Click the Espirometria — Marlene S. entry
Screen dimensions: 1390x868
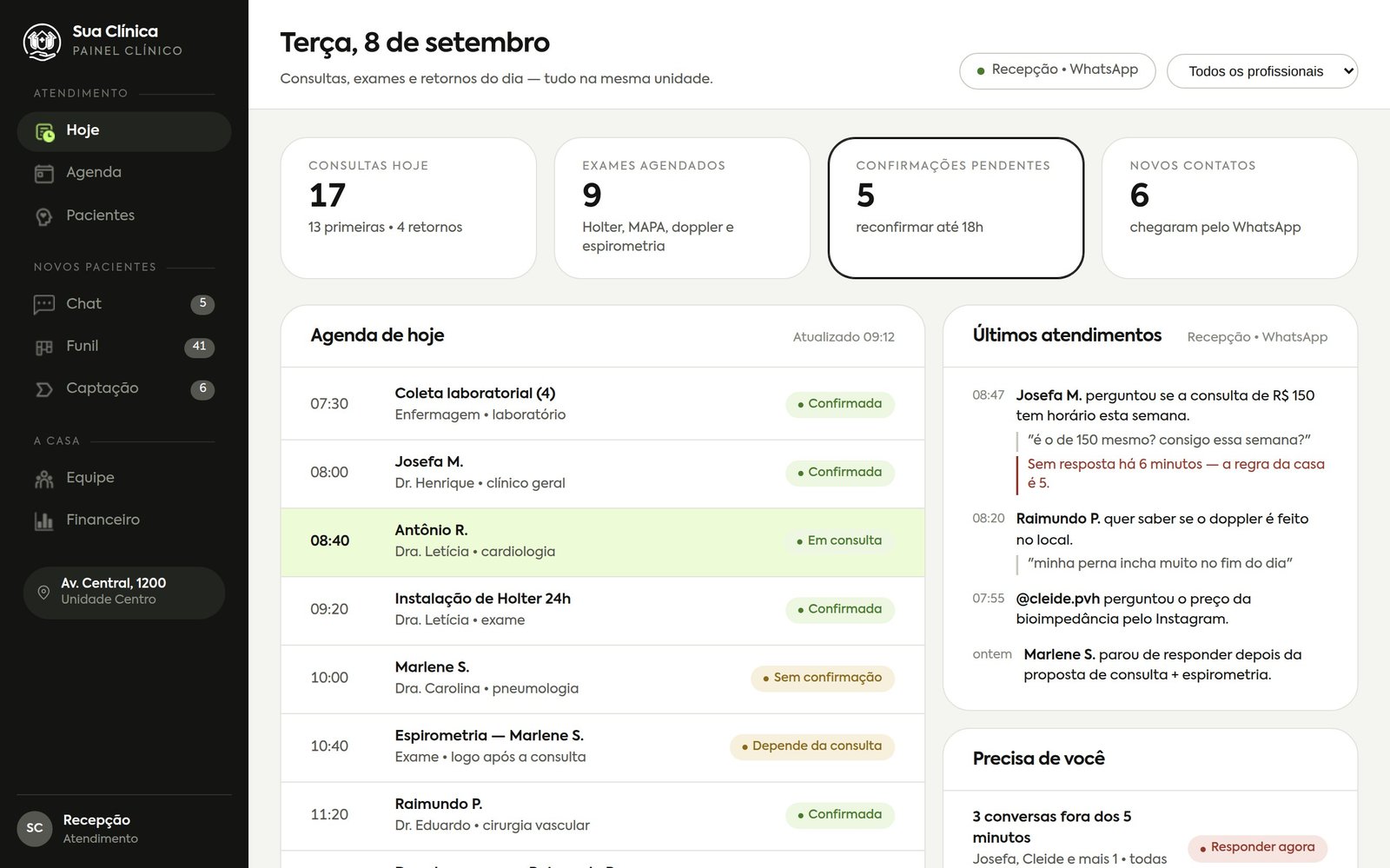click(x=602, y=747)
